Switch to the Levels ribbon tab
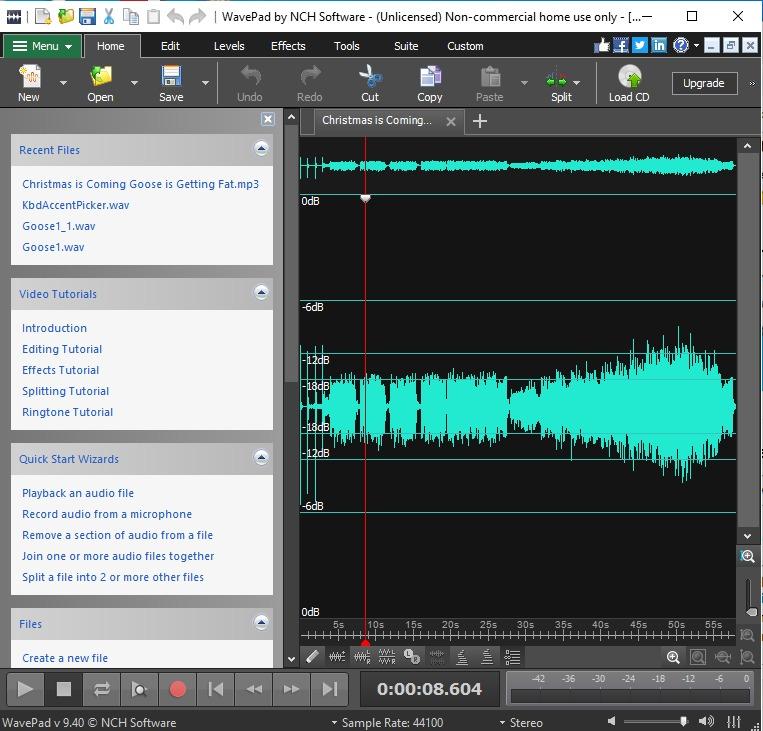The width and height of the screenshot is (763, 731). click(229, 46)
